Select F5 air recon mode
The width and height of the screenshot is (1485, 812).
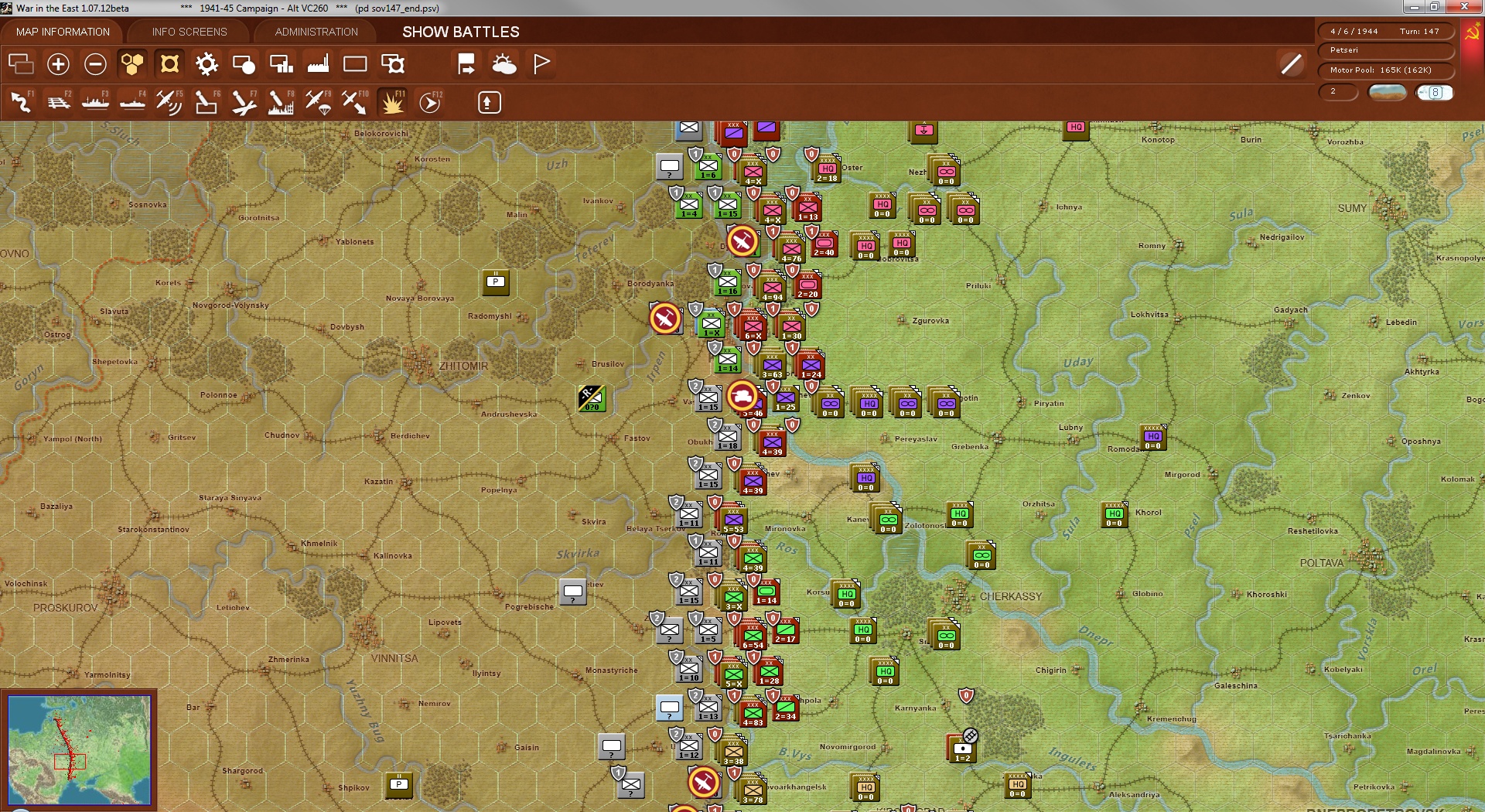[169, 102]
